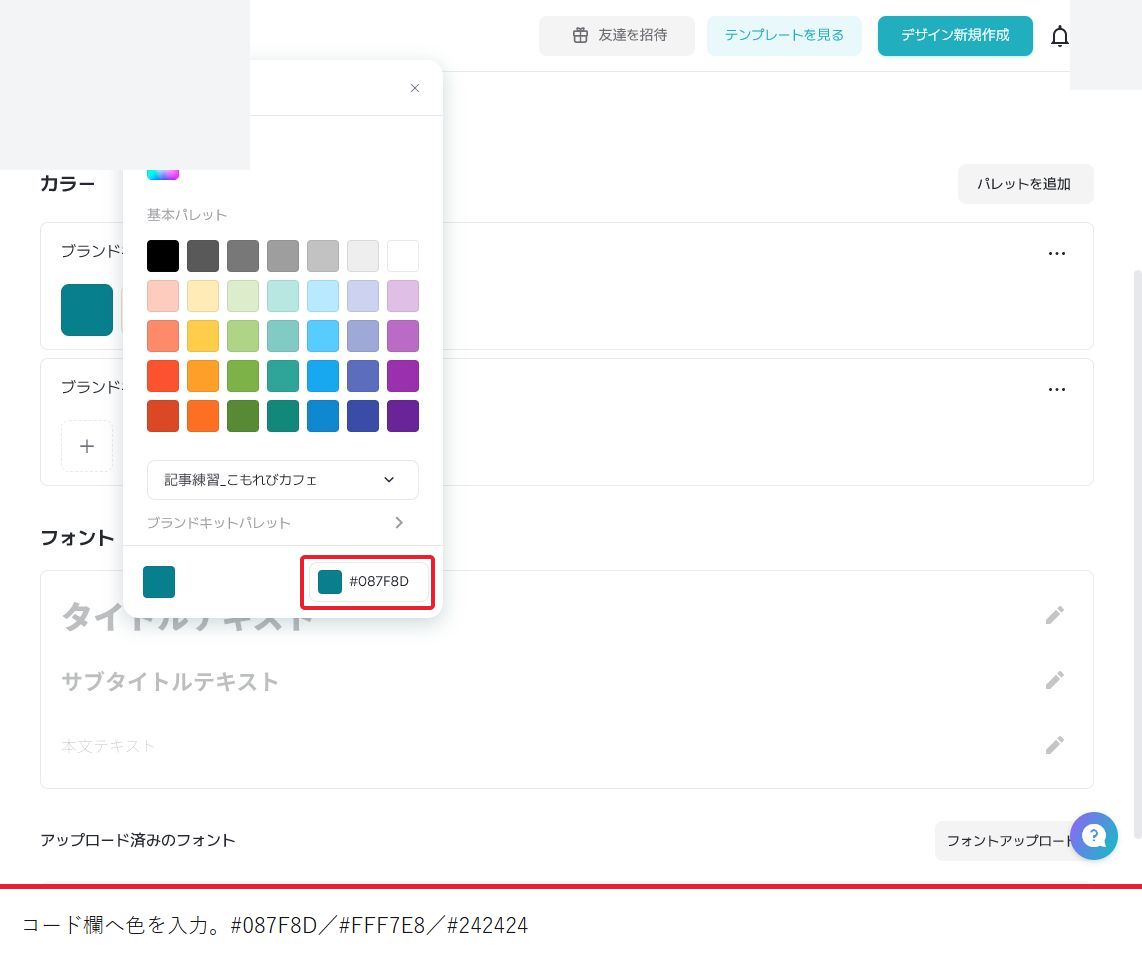Add a color with the plus tile
The width and height of the screenshot is (1142, 963).
point(87,446)
